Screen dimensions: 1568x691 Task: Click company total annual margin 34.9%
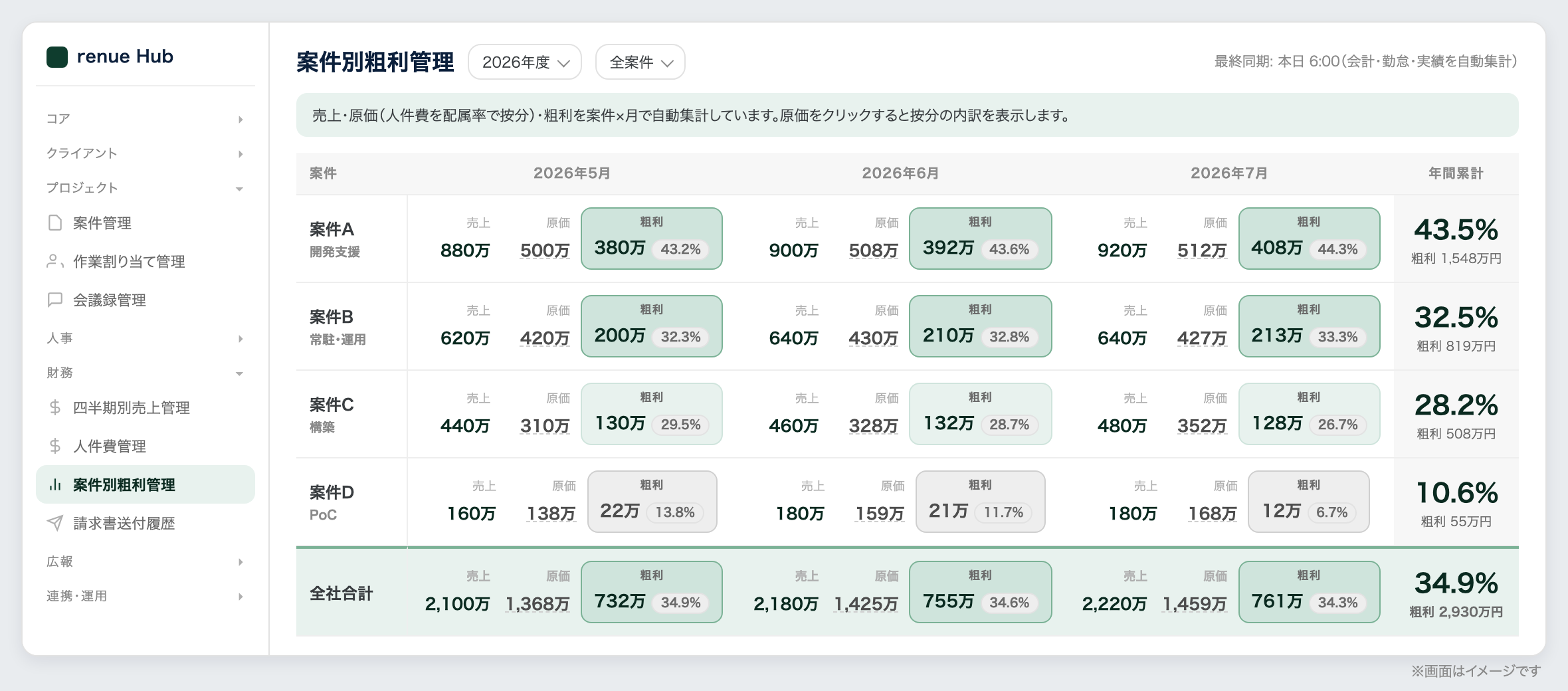click(x=1456, y=583)
